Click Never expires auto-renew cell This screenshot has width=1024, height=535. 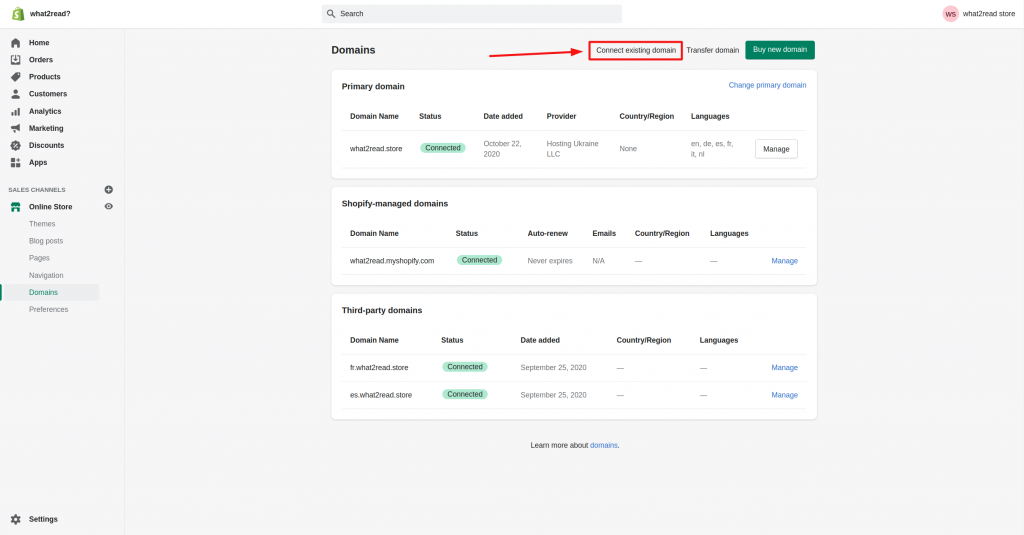[550, 261]
